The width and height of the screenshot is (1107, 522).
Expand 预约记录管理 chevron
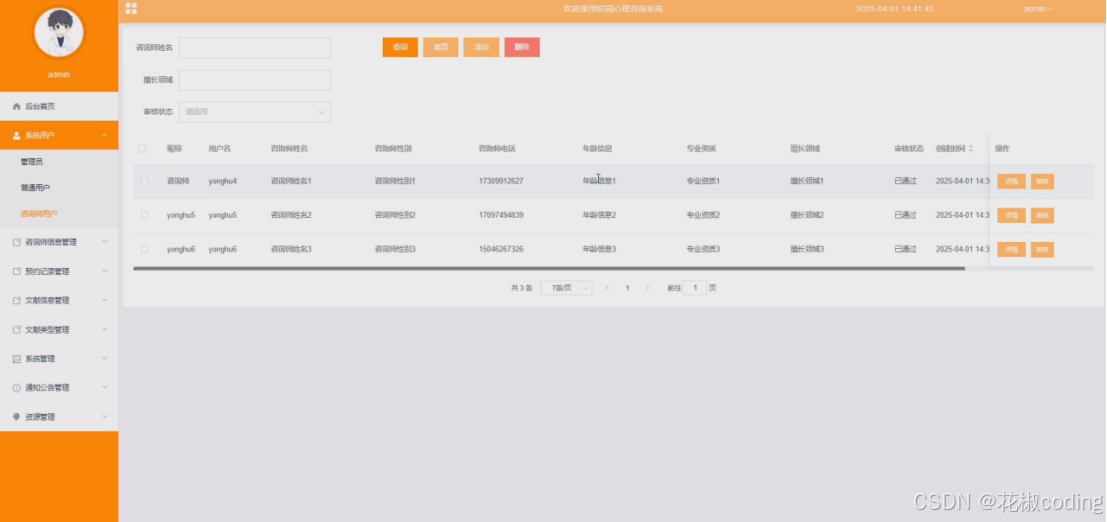(104, 271)
